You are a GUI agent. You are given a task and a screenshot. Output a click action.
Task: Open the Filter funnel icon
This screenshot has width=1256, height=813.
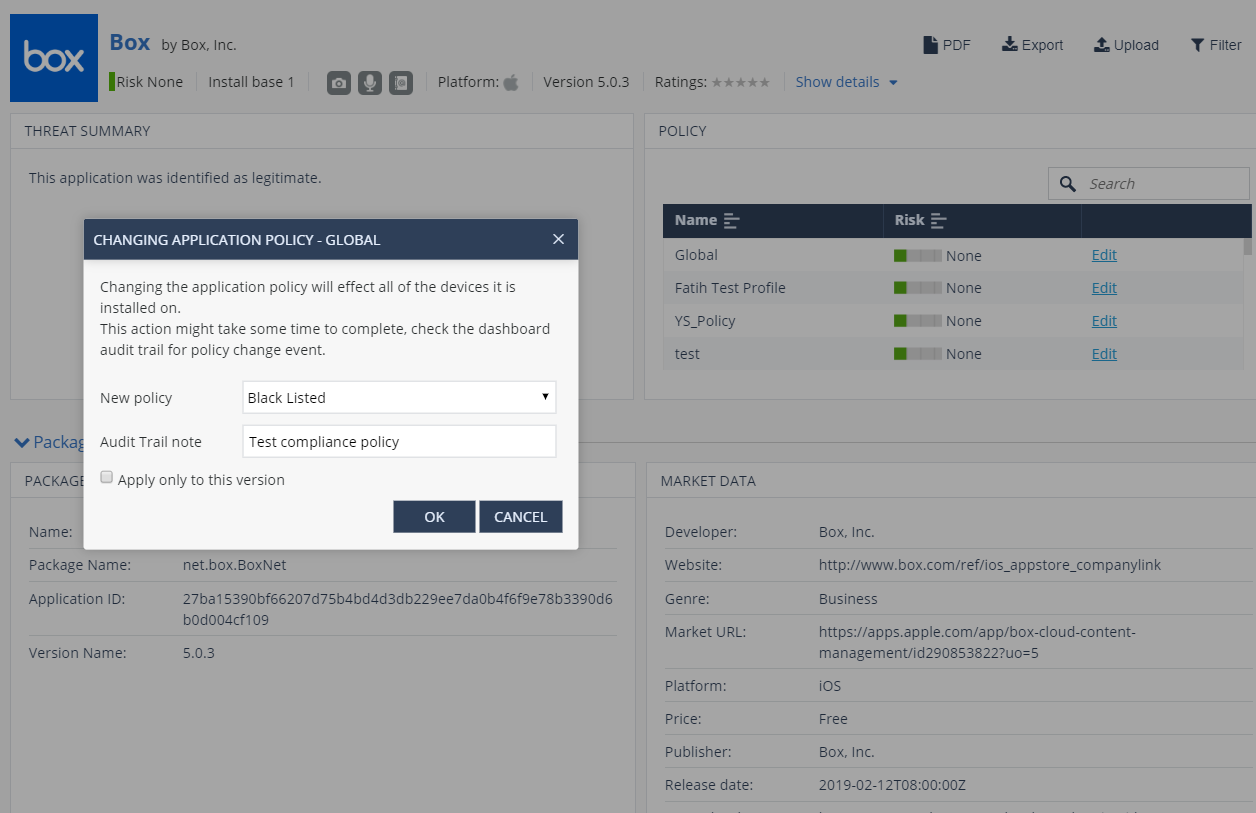tap(1197, 45)
